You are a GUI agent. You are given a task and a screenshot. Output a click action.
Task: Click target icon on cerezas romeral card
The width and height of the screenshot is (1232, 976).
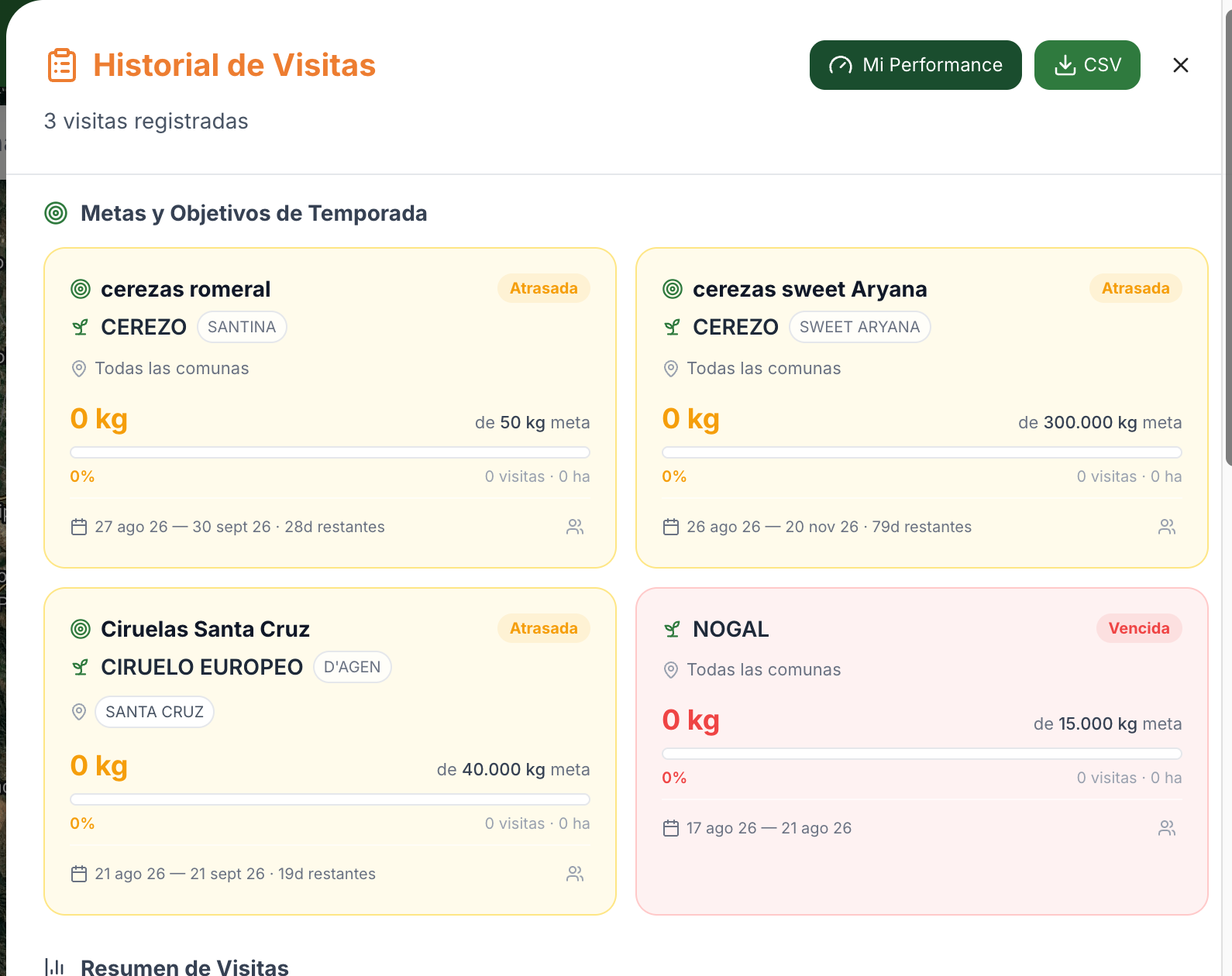pyautogui.click(x=81, y=289)
